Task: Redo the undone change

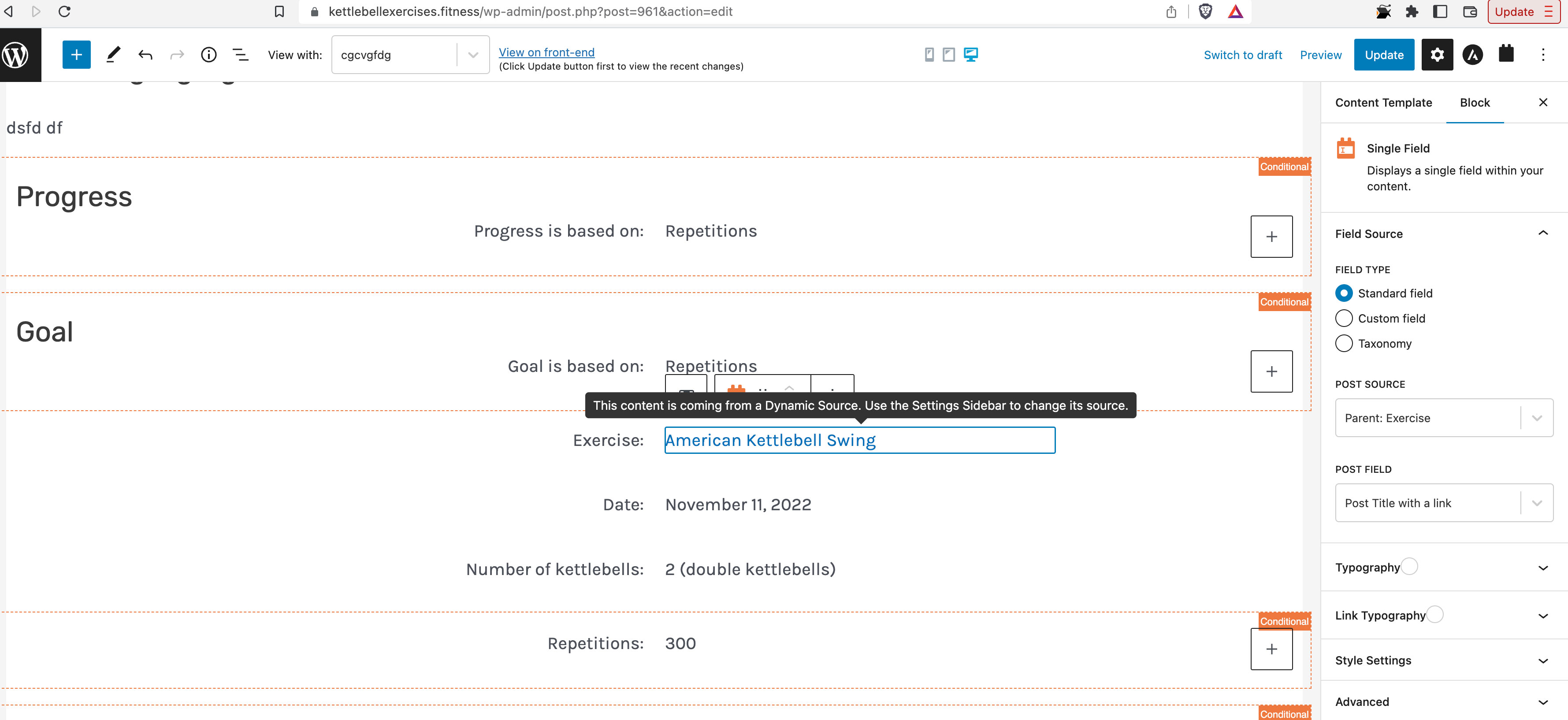Action: coord(177,55)
